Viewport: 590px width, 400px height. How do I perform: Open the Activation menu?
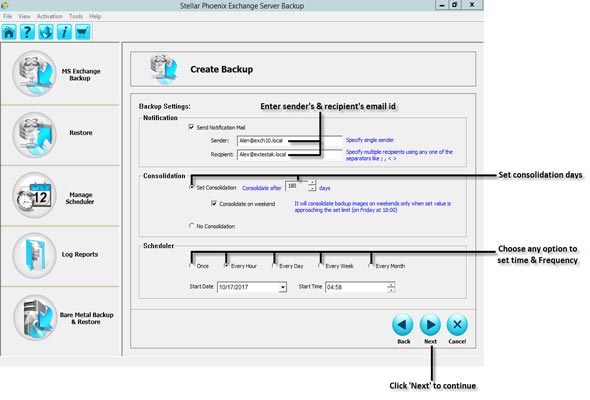tap(49, 17)
